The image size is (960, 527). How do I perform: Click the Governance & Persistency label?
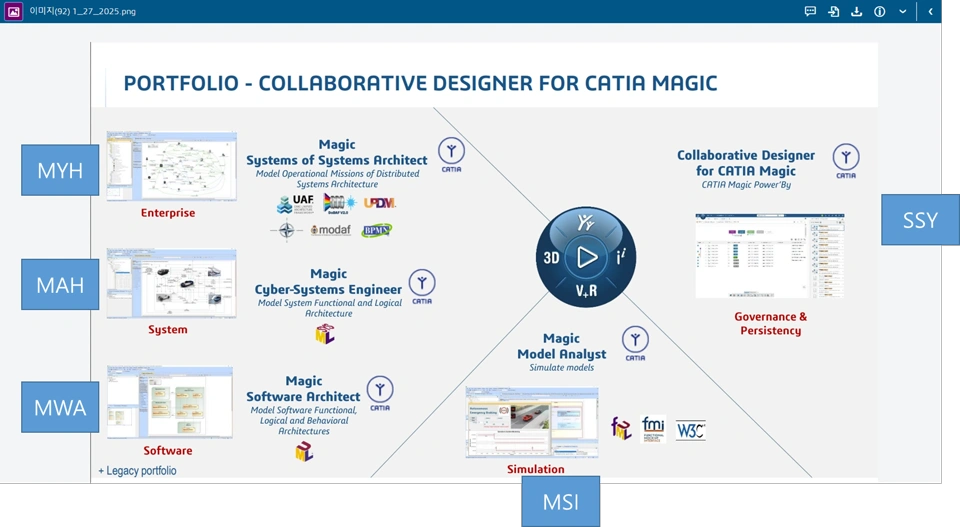click(770, 323)
